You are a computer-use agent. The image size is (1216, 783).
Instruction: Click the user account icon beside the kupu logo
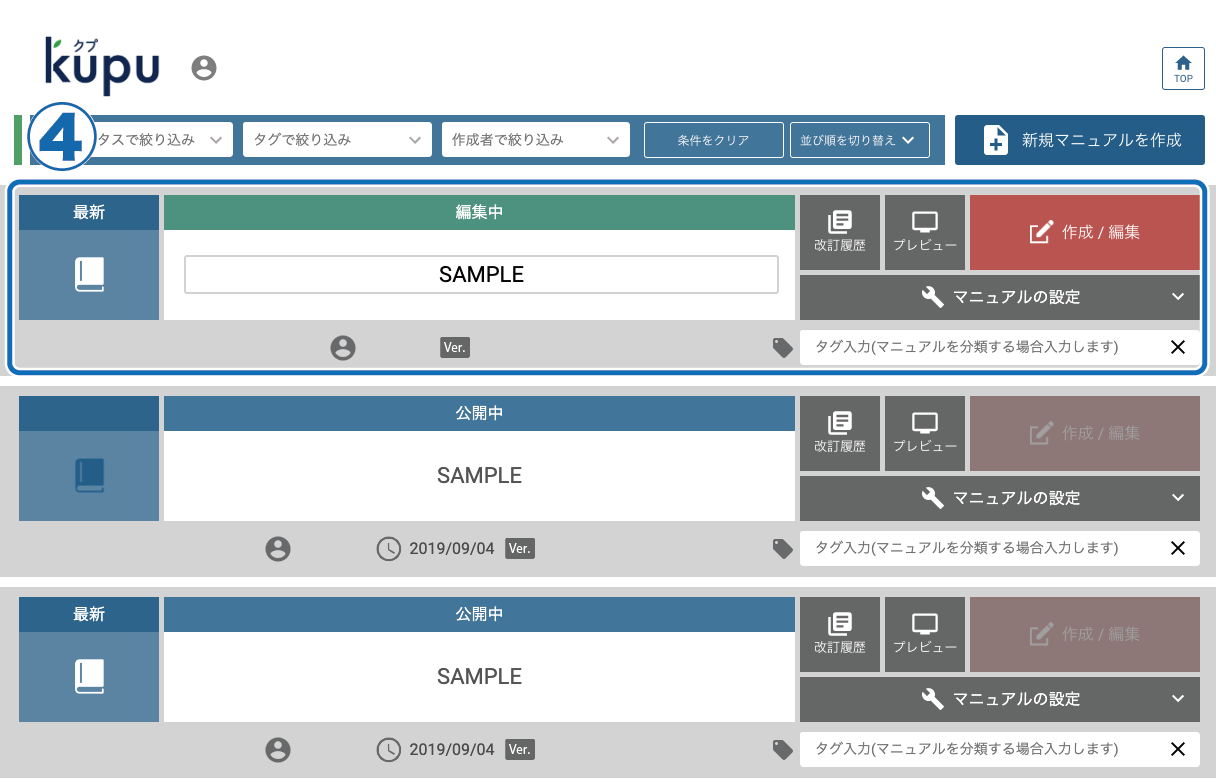coord(204,68)
